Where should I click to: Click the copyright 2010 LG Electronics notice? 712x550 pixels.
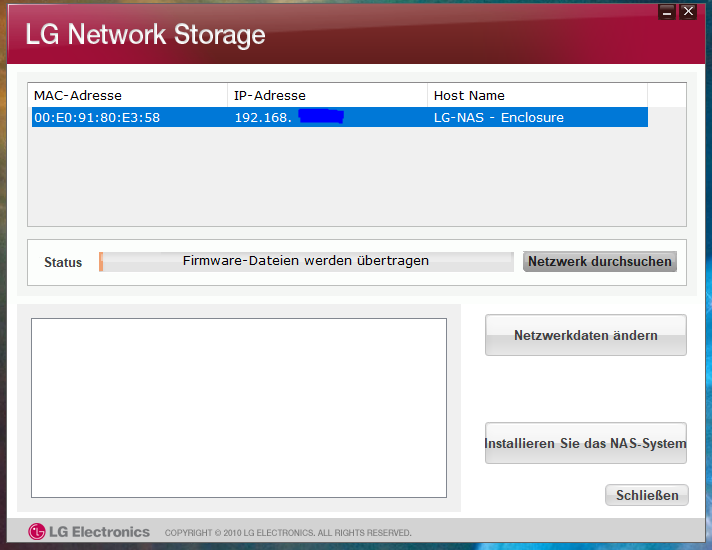(288, 533)
